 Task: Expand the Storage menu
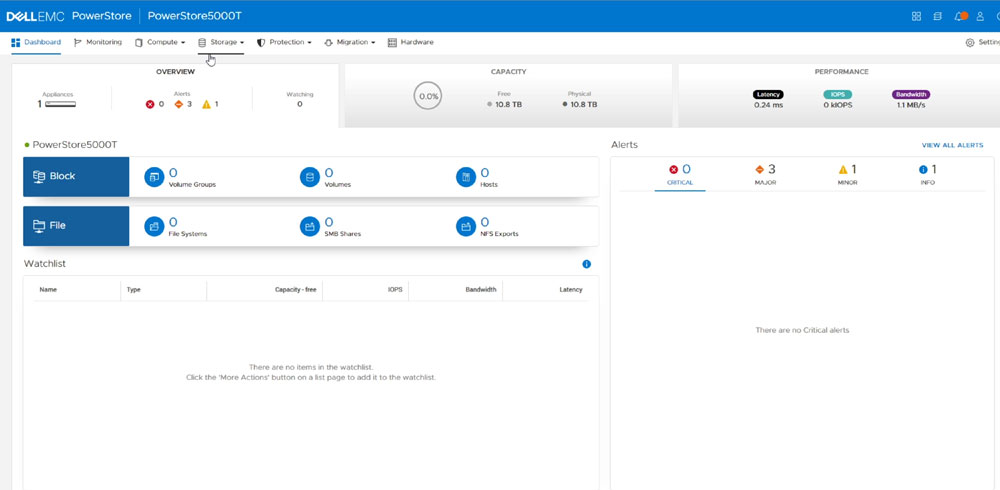221,42
